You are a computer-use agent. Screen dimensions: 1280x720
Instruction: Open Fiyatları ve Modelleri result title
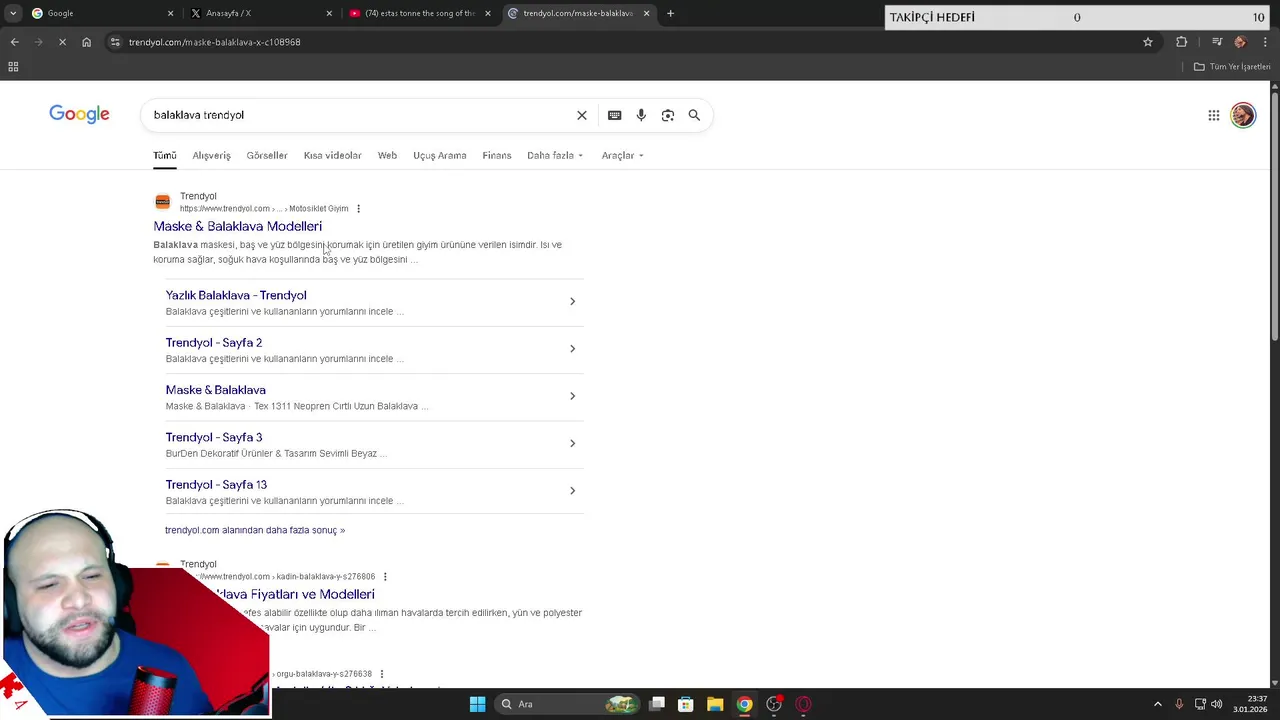[x=295, y=594]
